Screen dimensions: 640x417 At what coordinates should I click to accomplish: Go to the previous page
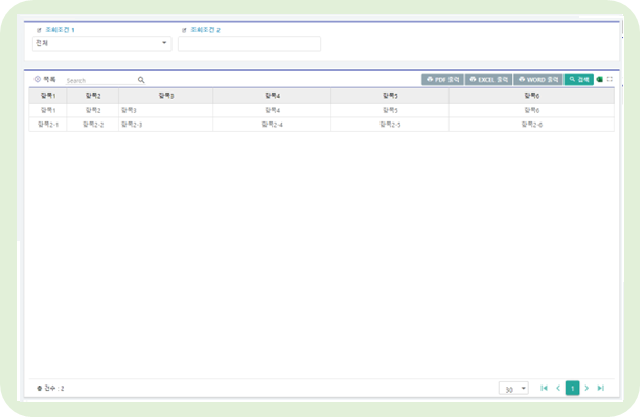(x=558, y=388)
